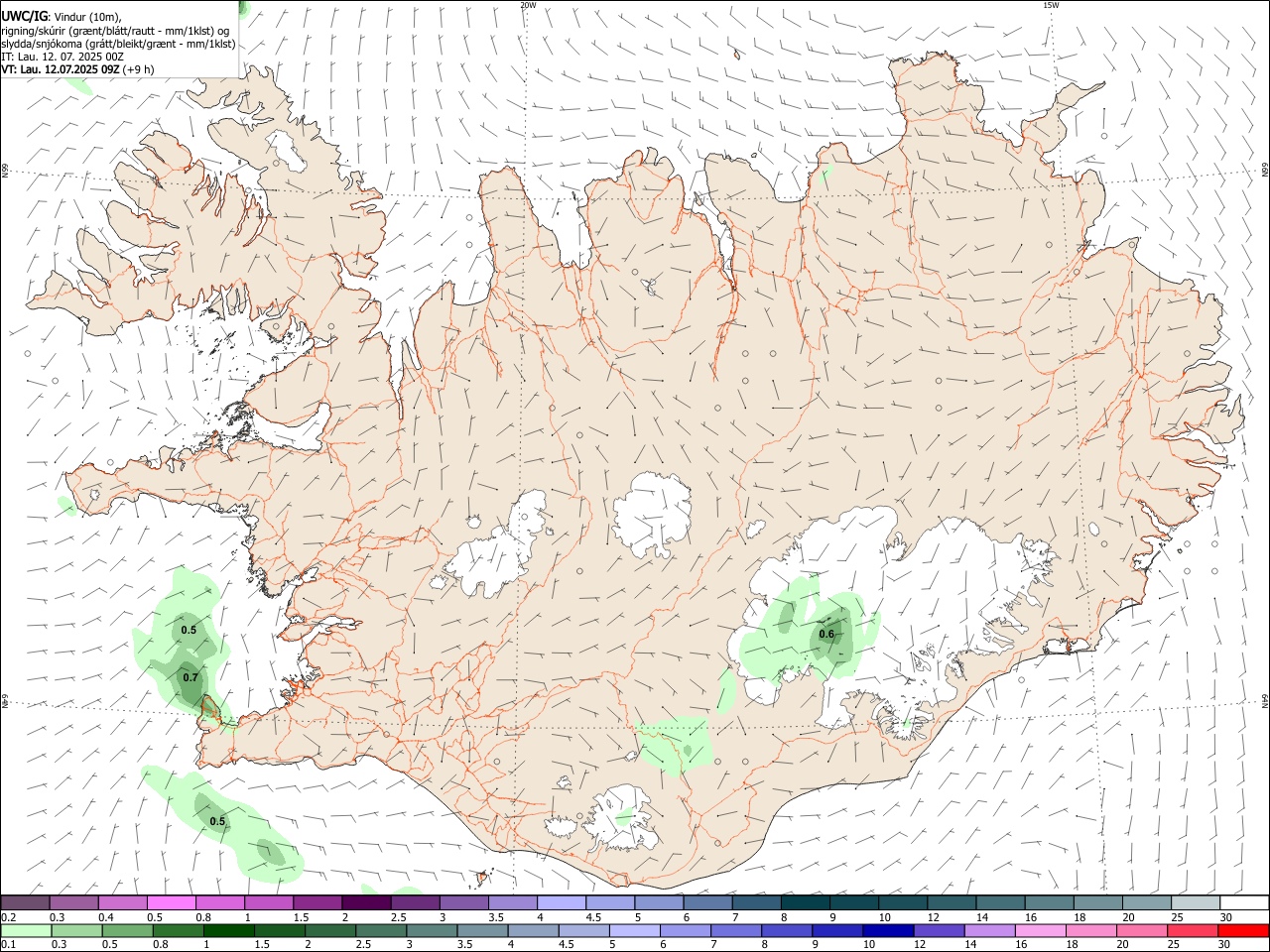Click the 'IT: Lau. 12. 07. 2025 00Z' line
Image resolution: width=1270 pixels, height=952 pixels.
pos(63,58)
